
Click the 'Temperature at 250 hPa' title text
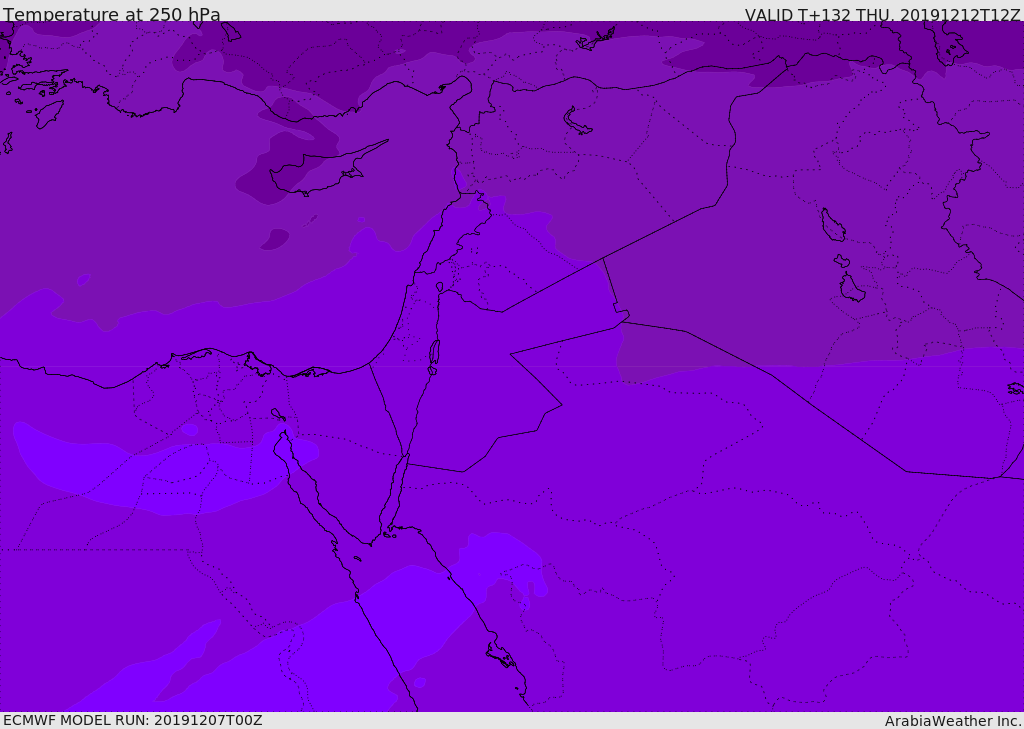pyautogui.click(x=112, y=14)
